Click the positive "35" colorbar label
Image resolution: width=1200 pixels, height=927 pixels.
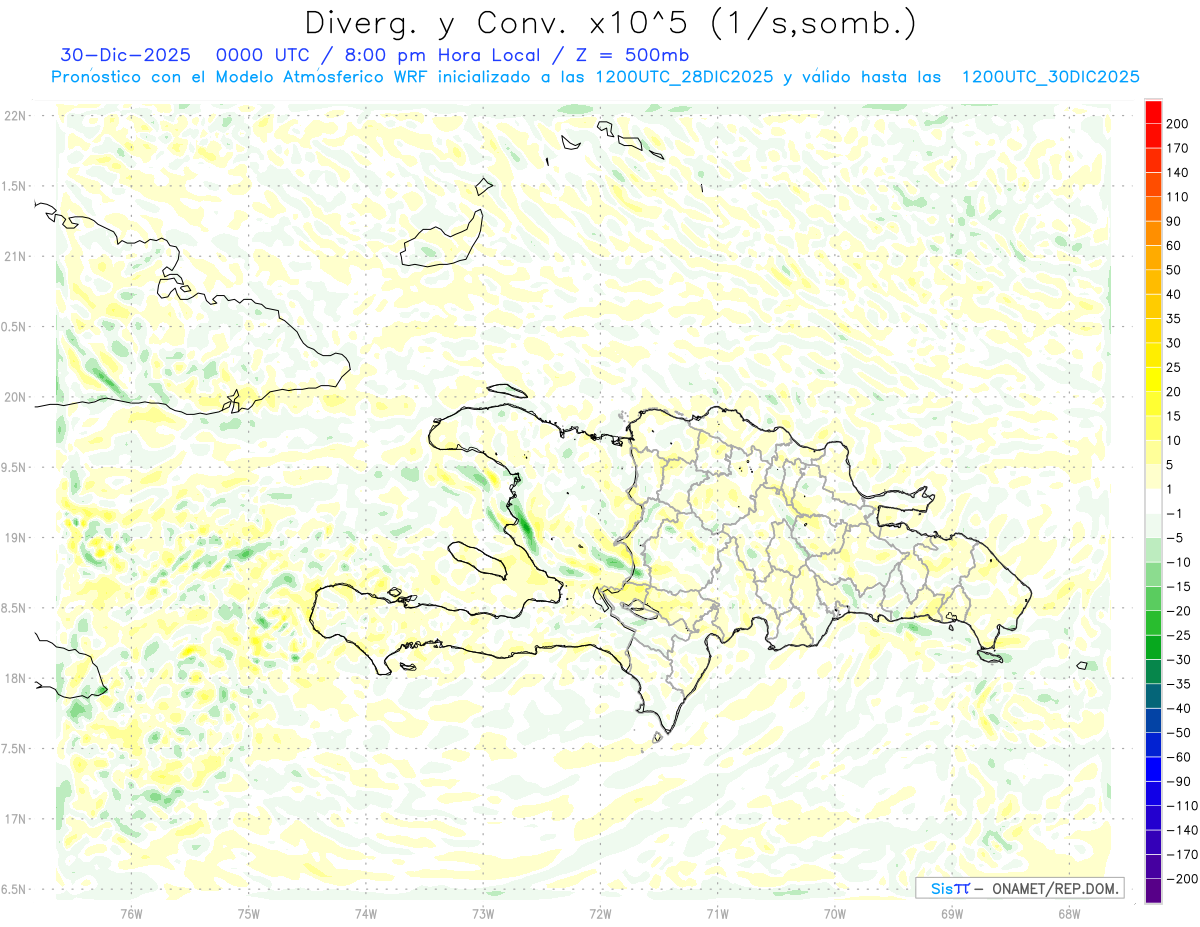click(1173, 319)
